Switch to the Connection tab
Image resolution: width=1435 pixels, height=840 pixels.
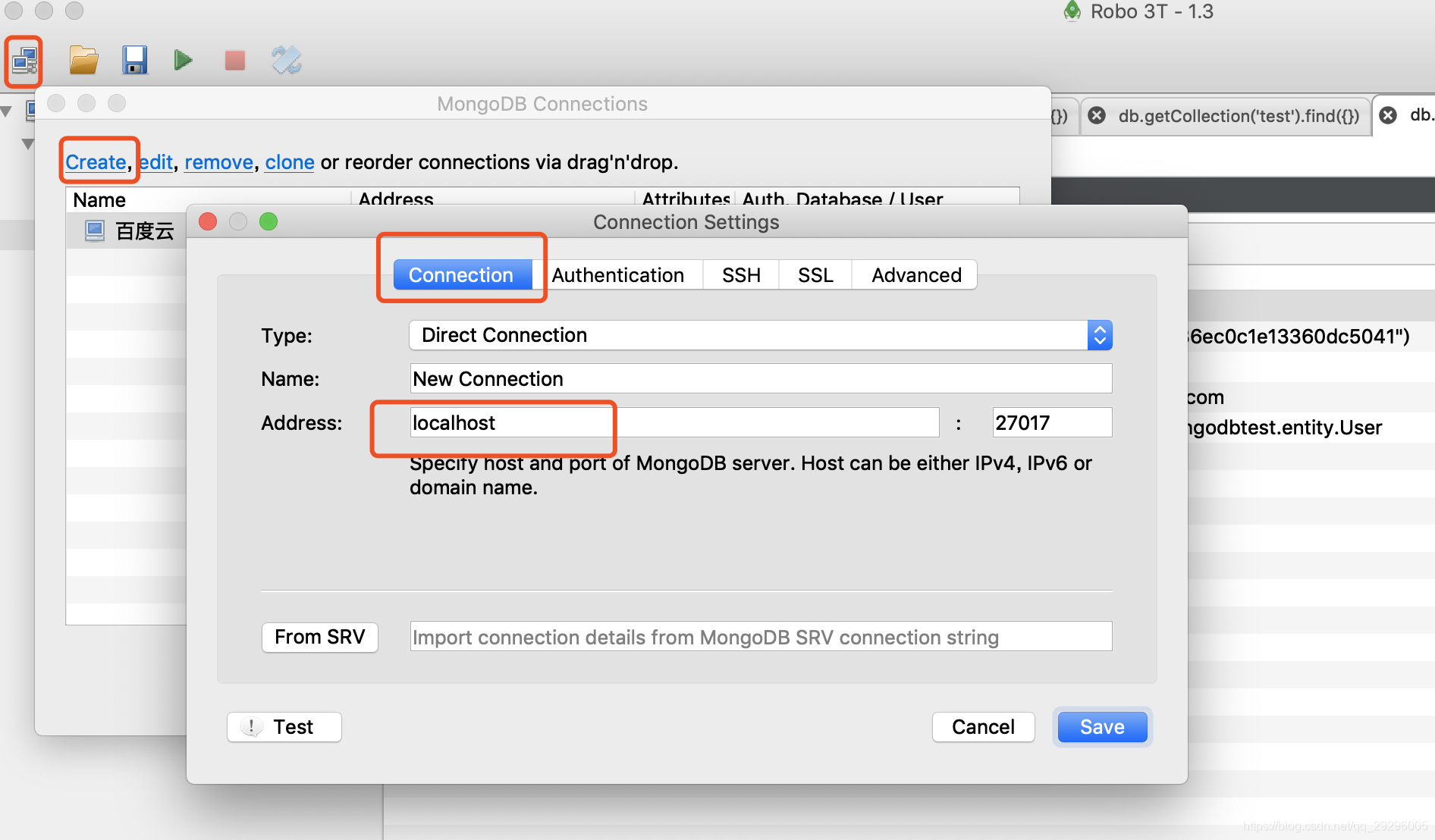tap(461, 275)
